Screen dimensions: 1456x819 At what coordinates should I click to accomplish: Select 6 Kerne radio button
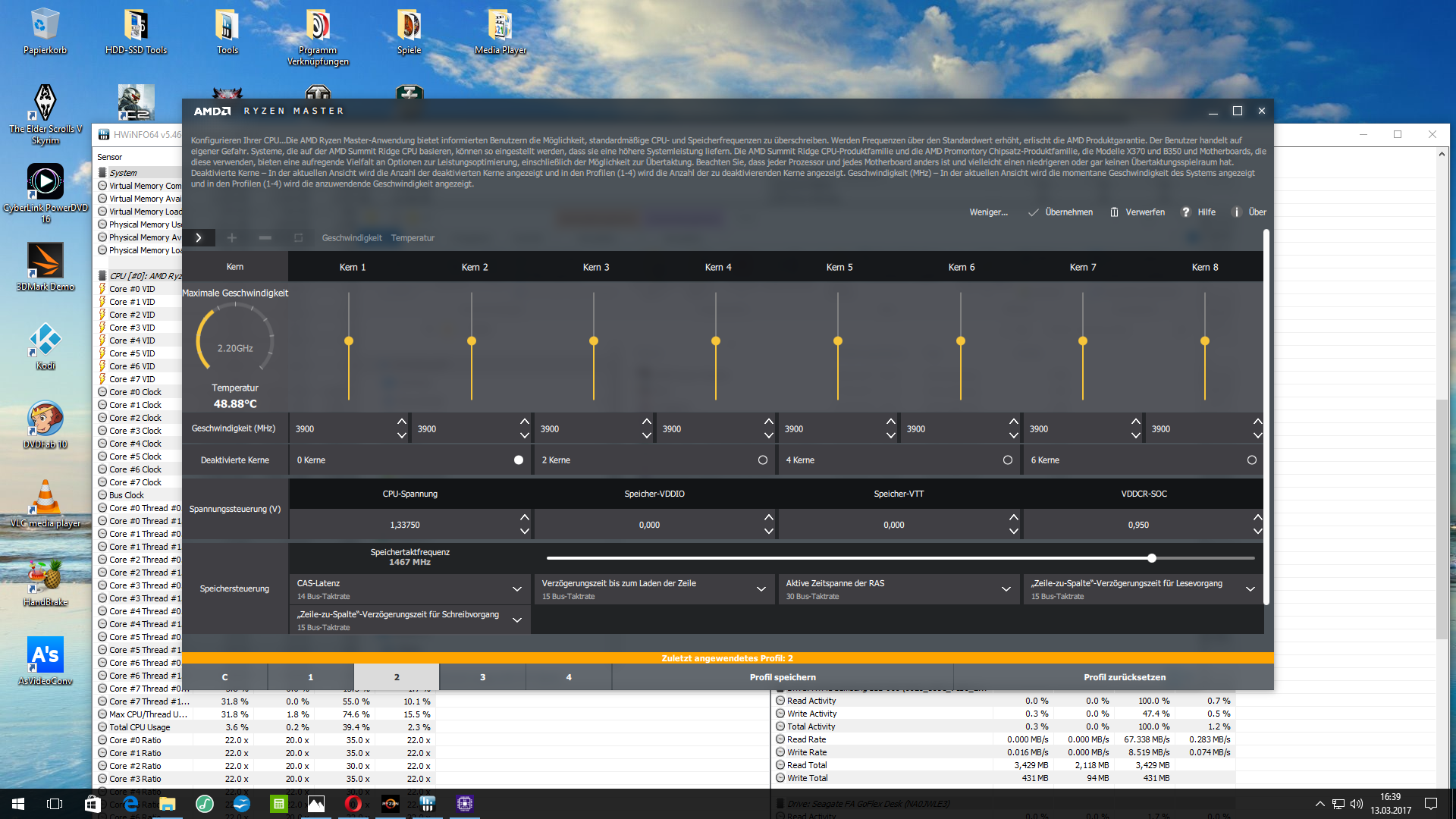[x=1251, y=460]
